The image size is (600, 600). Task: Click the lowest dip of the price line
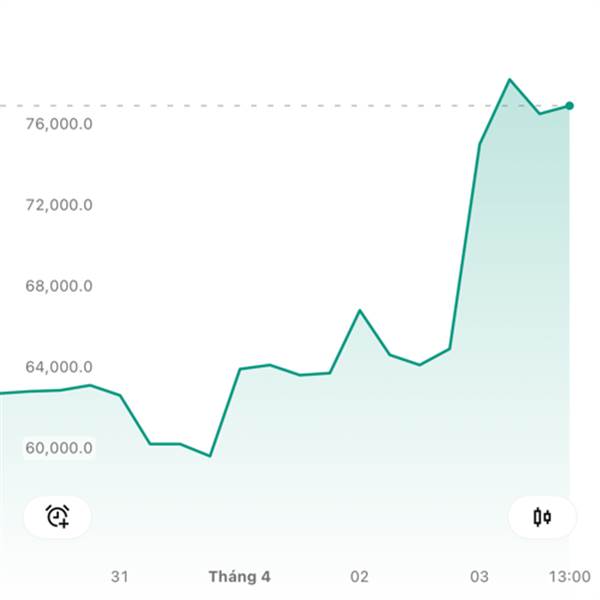(x=209, y=456)
